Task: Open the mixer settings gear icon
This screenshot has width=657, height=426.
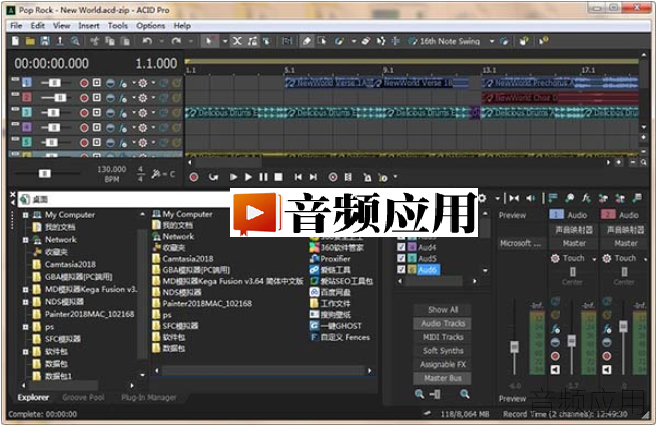Action: tap(482, 199)
